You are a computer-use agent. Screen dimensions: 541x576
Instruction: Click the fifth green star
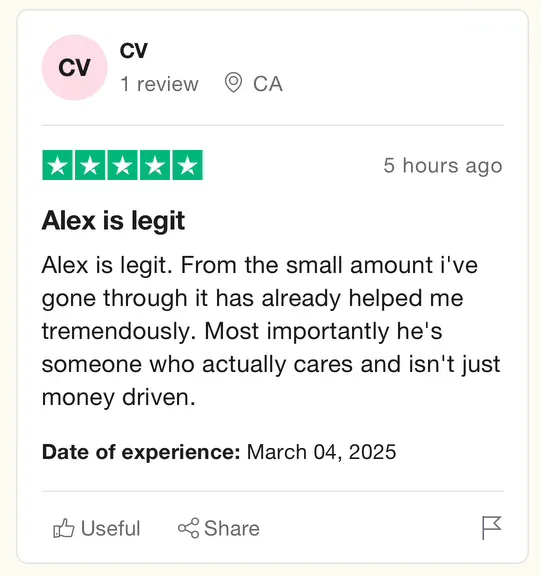(187, 165)
